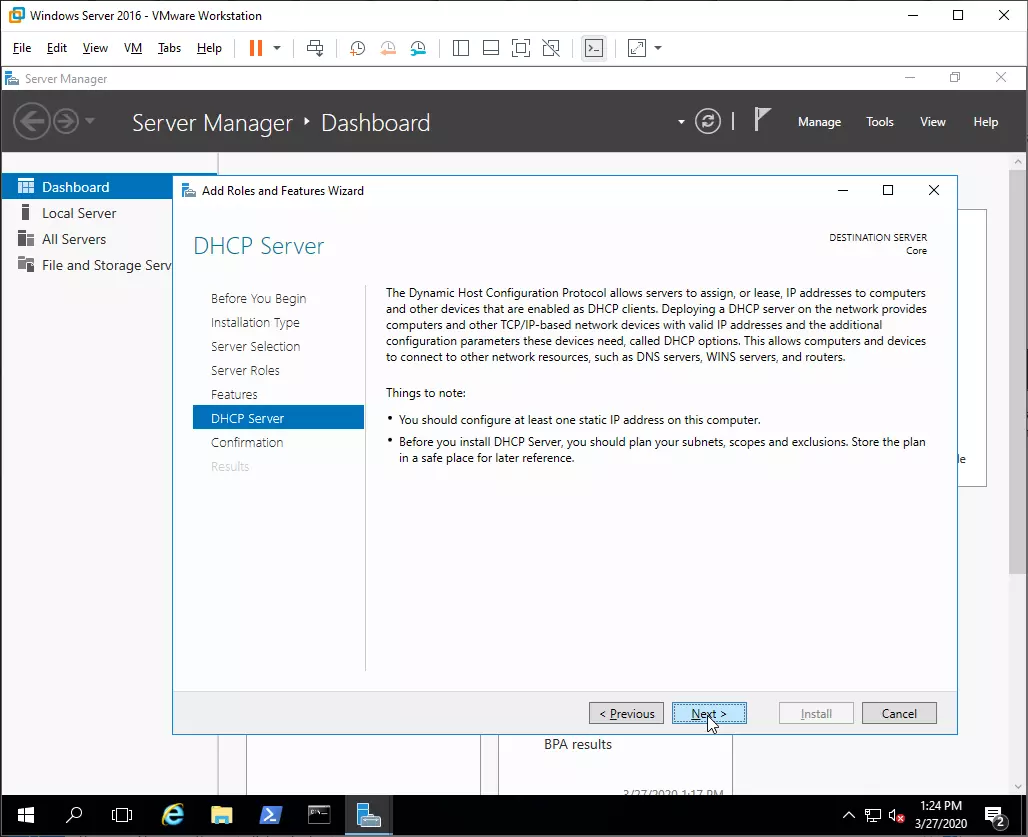Image resolution: width=1028 pixels, height=837 pixels.
Task: Enter VMware full screen mode
Action: click(x=521, y=48)
